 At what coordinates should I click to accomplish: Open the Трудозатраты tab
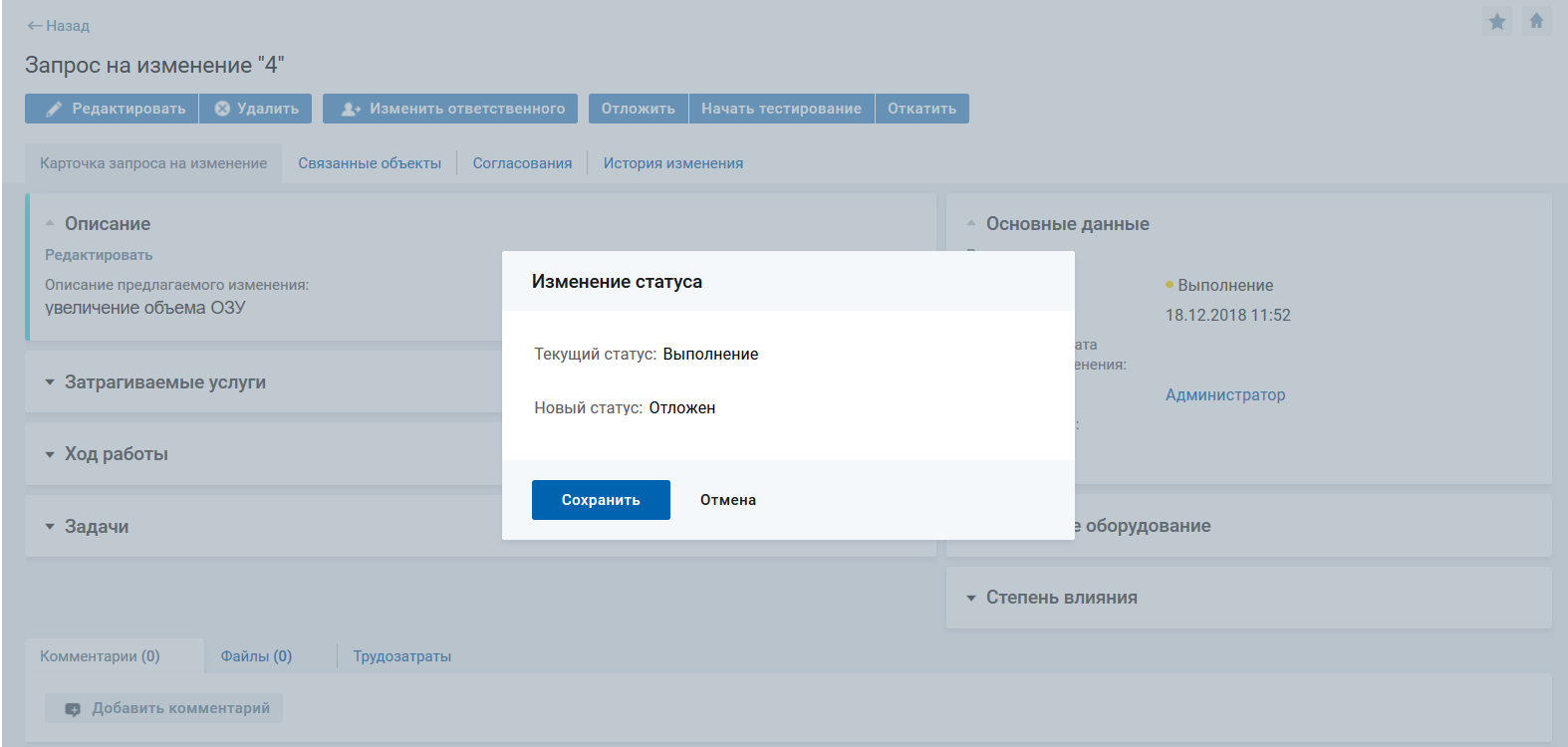(x=402, y=656)
